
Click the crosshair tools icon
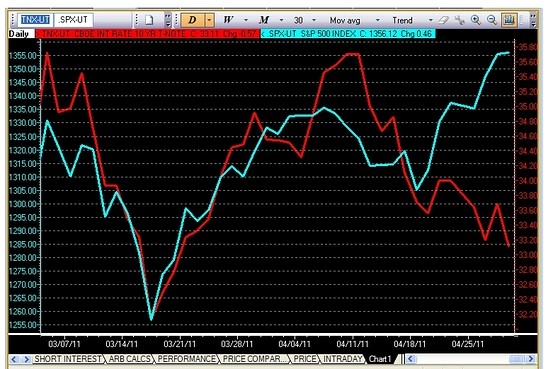coord(460,20)
